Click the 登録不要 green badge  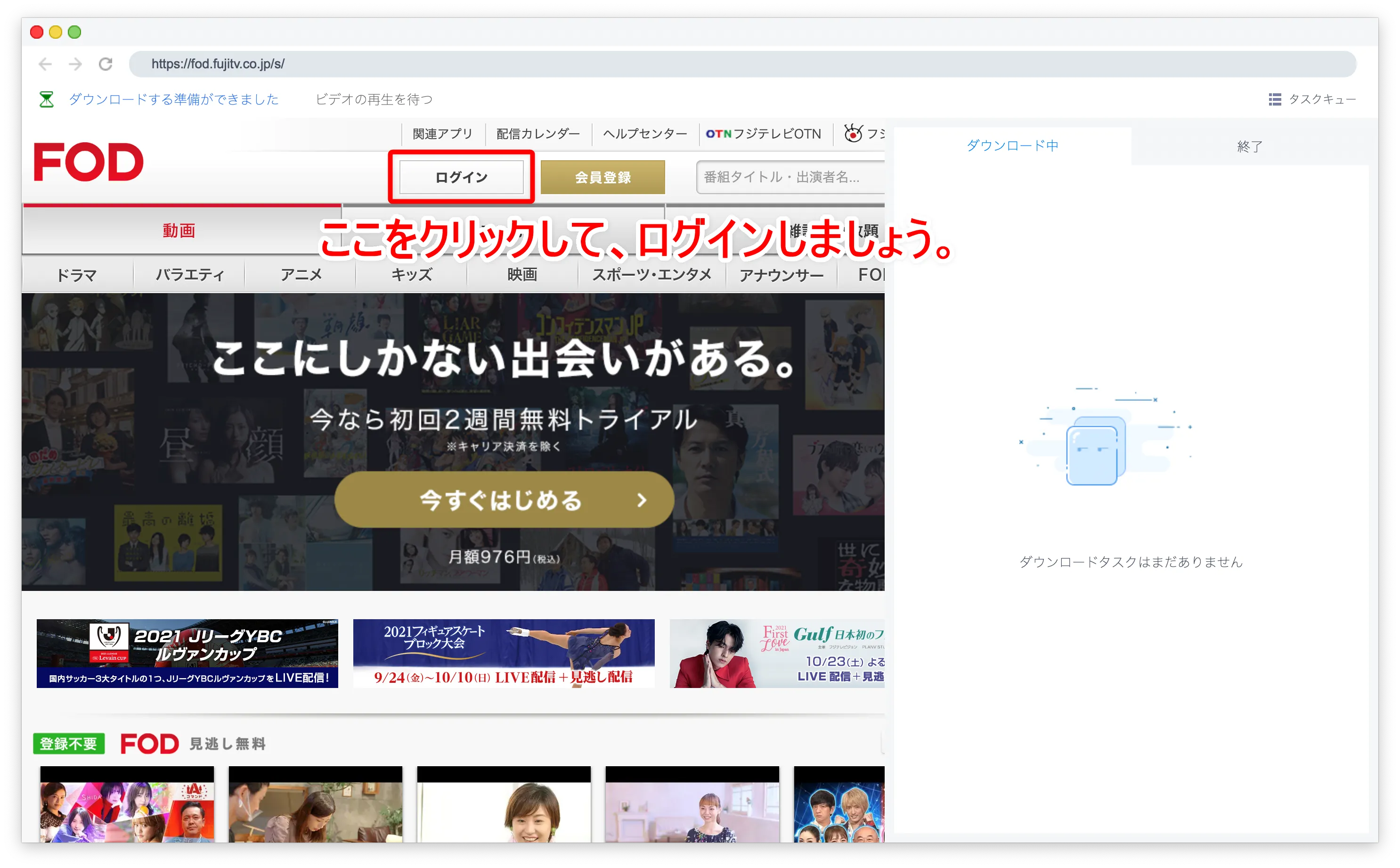pos(69,744)
